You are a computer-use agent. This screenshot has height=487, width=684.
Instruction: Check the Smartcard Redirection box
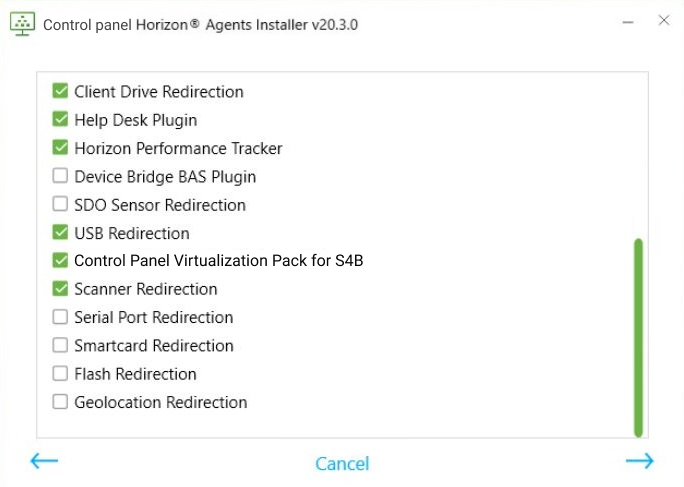click(60, 346)
